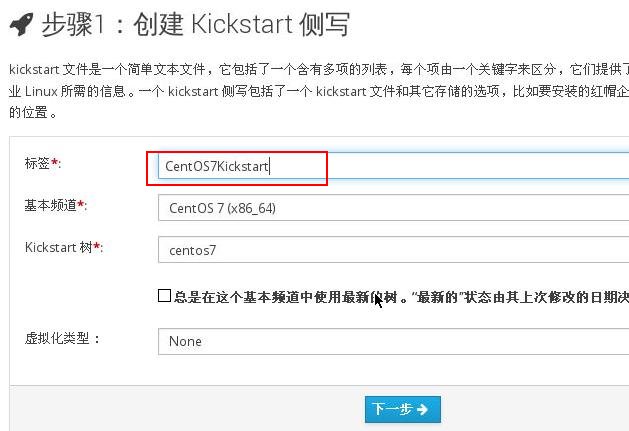Screen dimensions: 629x431
Task: Enable the always-use-newest-tree checkbox
Action: 164,296
